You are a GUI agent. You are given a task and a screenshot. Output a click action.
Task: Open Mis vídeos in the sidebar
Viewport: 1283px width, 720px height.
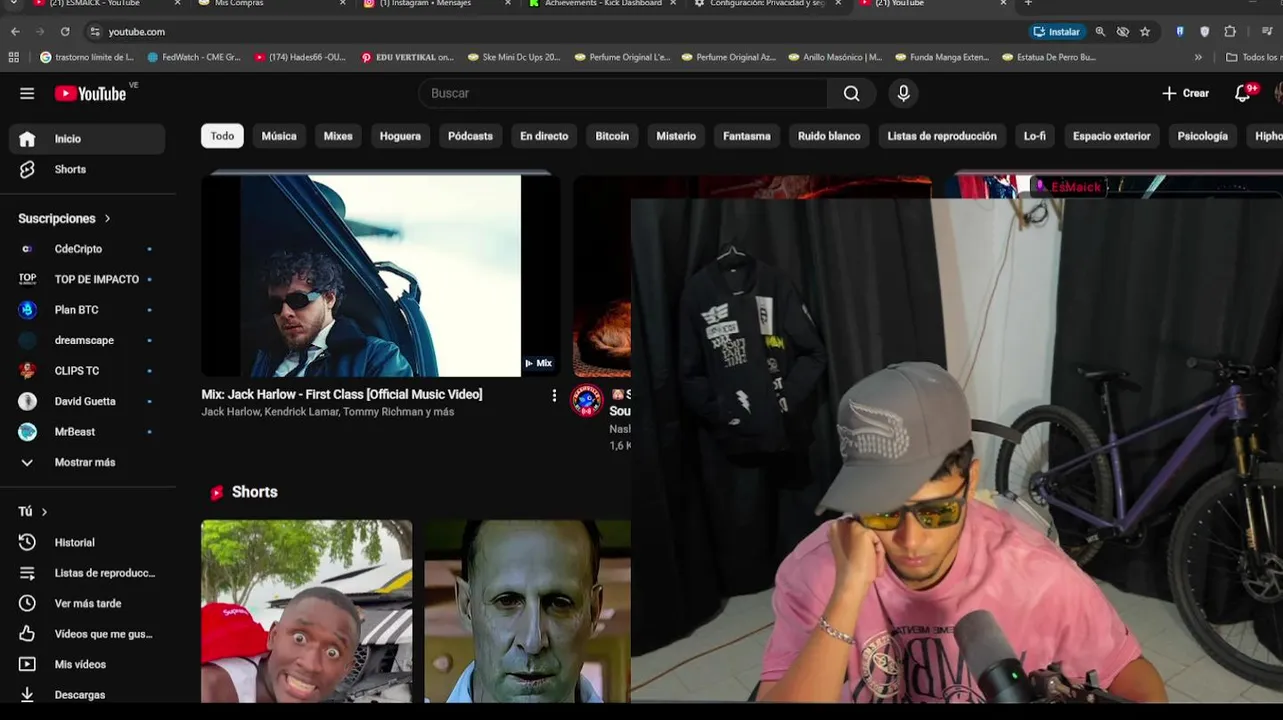(87, 664)
